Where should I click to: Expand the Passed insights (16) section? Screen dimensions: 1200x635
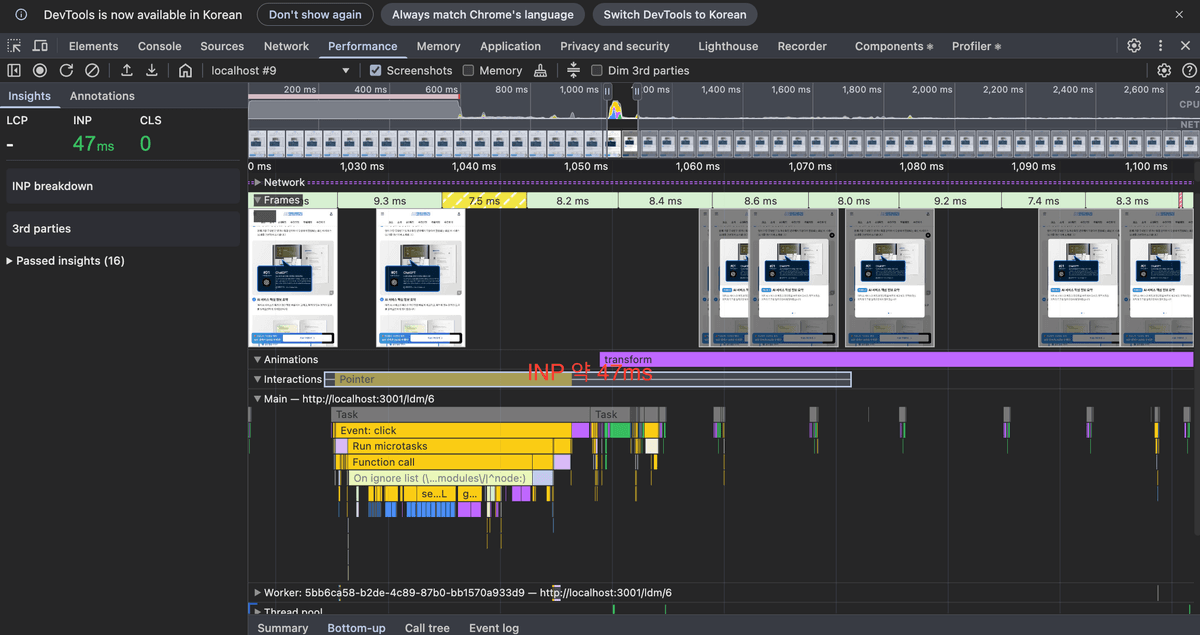click(10, 261)
